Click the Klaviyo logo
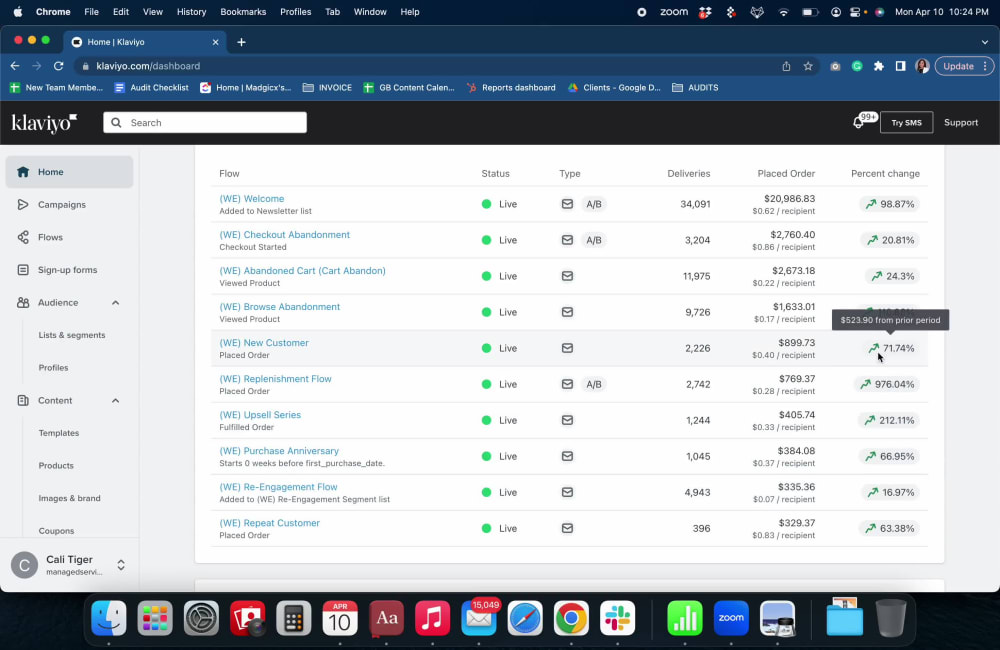The height and width of the screenshot is (650, 1000). pos(44,122)
